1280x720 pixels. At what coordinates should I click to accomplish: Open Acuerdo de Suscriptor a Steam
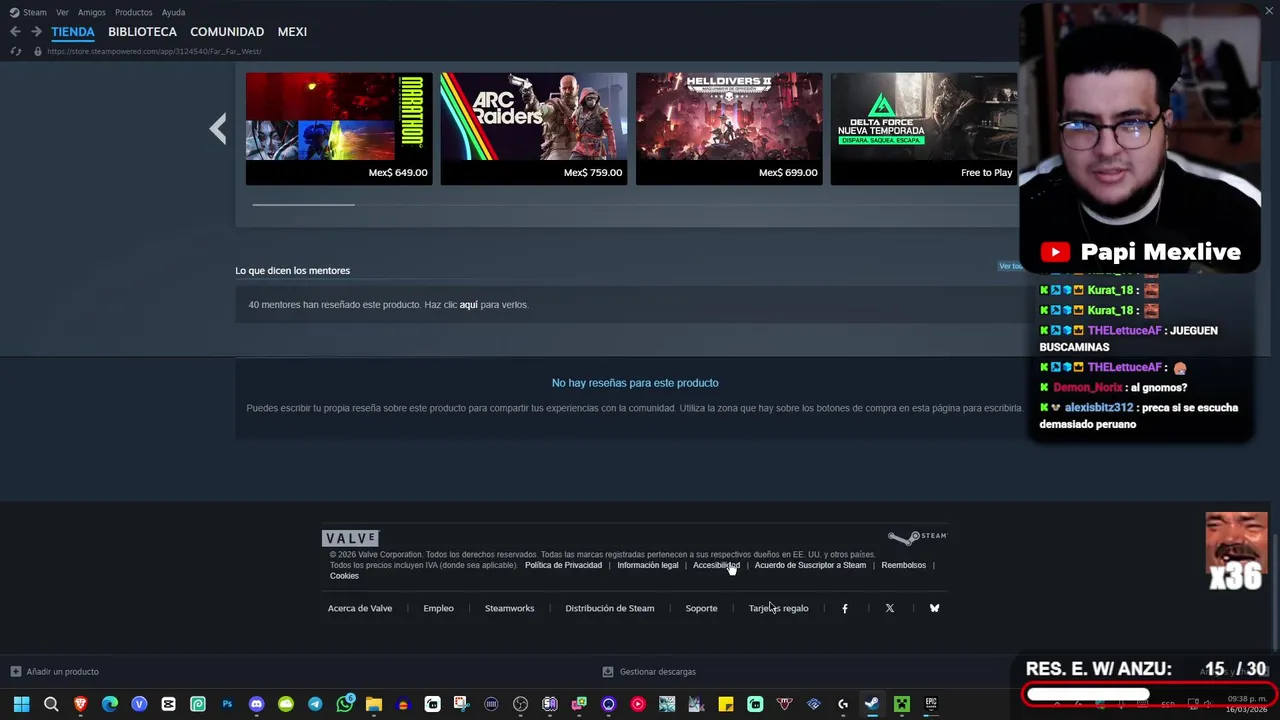[x=810, y=565]
